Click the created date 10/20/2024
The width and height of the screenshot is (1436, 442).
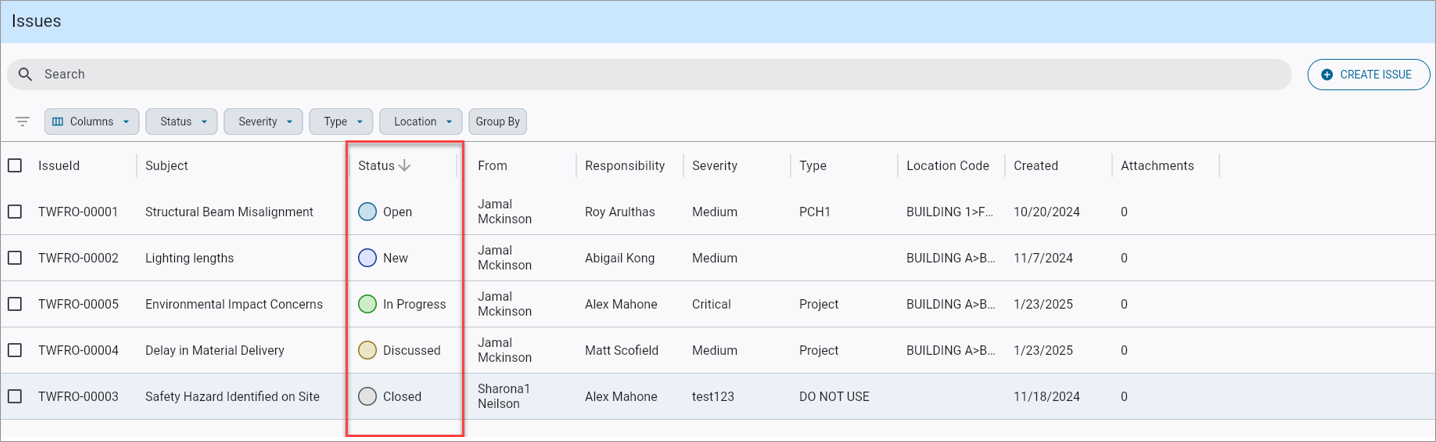tap(1046, 212)
